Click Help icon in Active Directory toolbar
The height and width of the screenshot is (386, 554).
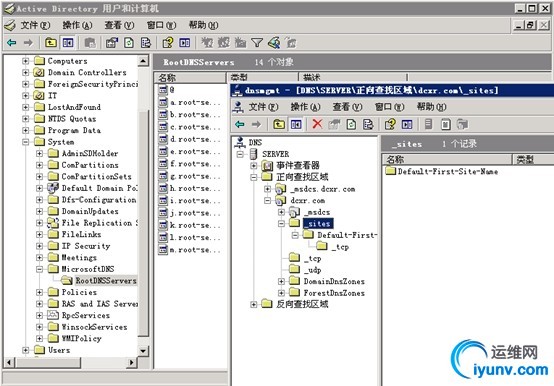point(168,43)
